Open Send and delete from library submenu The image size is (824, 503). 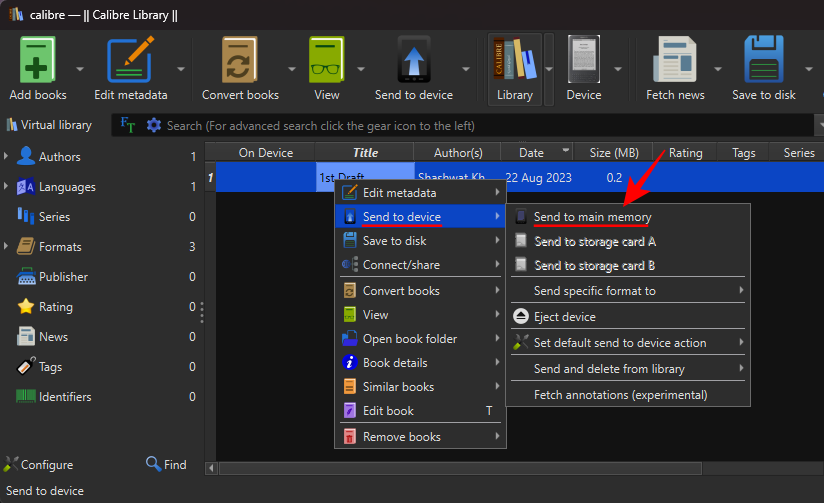[628, 369]
